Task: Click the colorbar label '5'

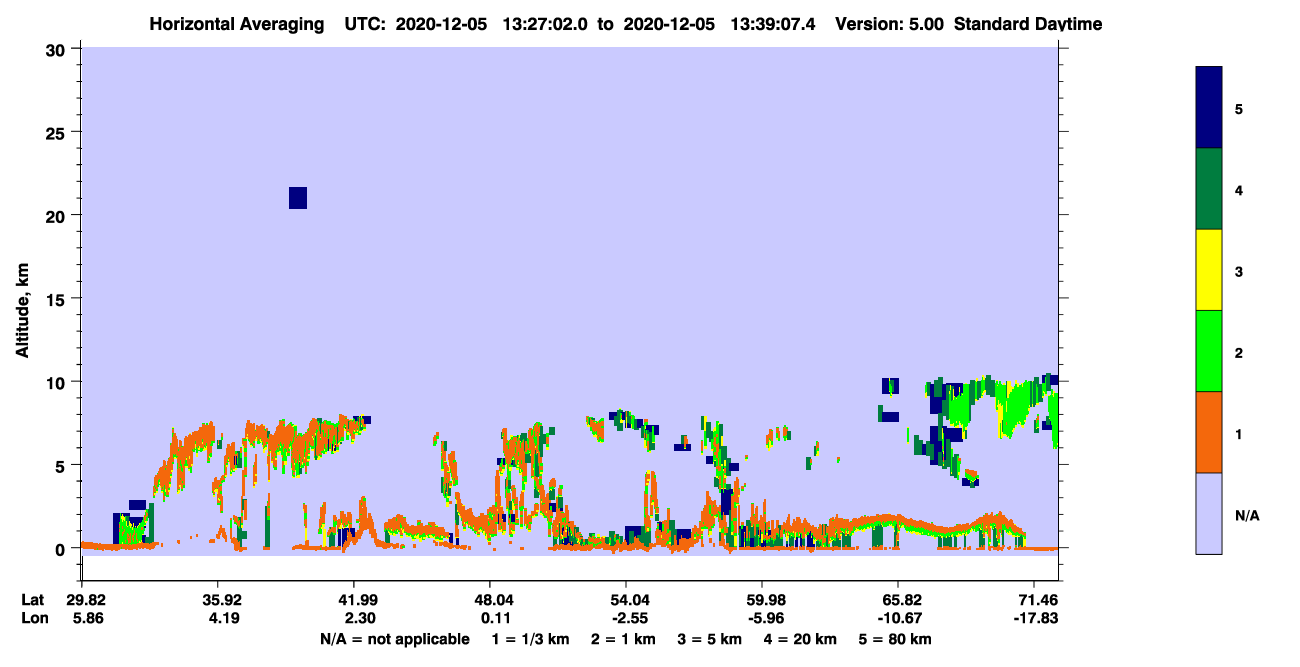Action: [1239, 109]
